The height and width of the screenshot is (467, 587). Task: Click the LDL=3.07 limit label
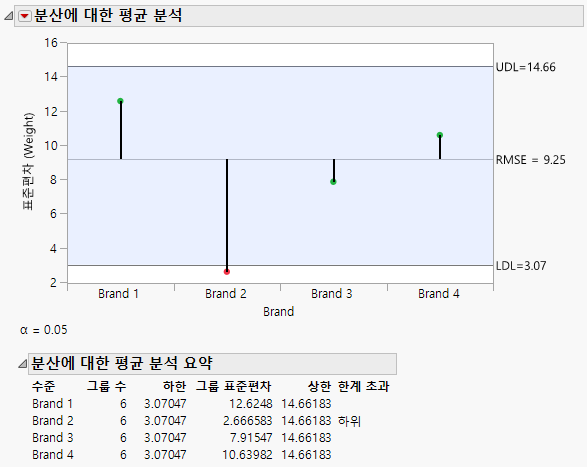[x=521, y=266]
